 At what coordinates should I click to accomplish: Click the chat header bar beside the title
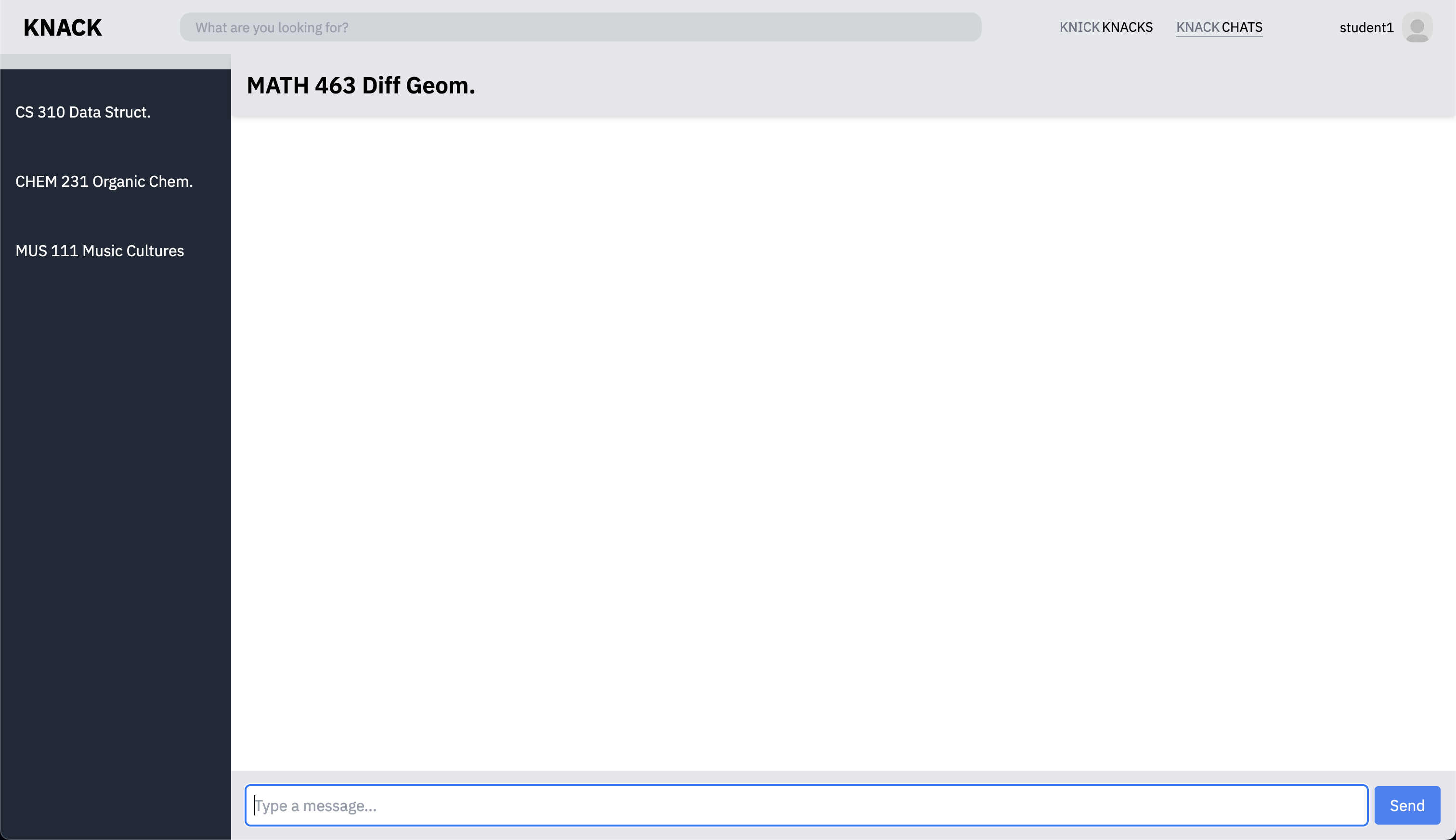tap(923, 85)
